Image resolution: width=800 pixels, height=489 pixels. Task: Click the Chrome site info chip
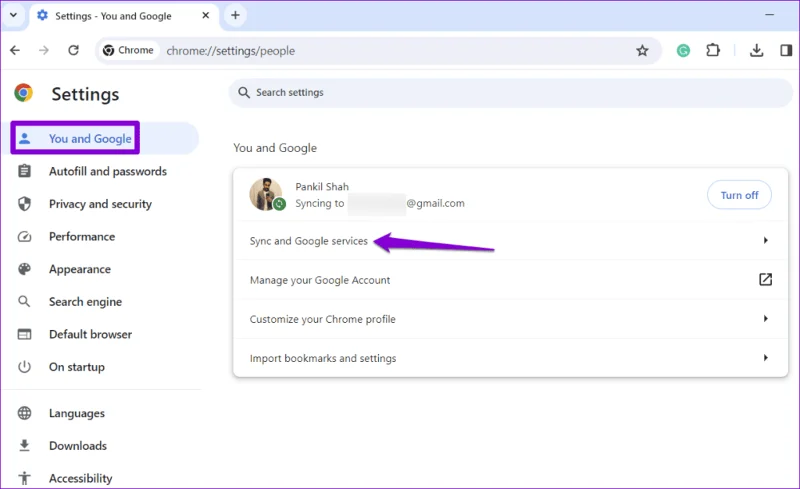point(129,51)
